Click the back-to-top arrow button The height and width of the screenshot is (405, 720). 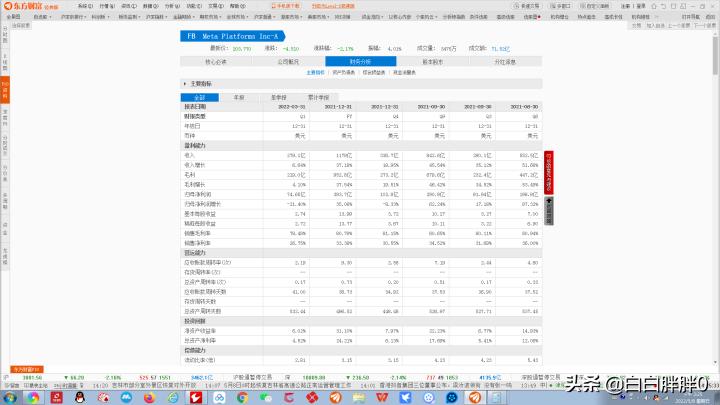[549, 211]
